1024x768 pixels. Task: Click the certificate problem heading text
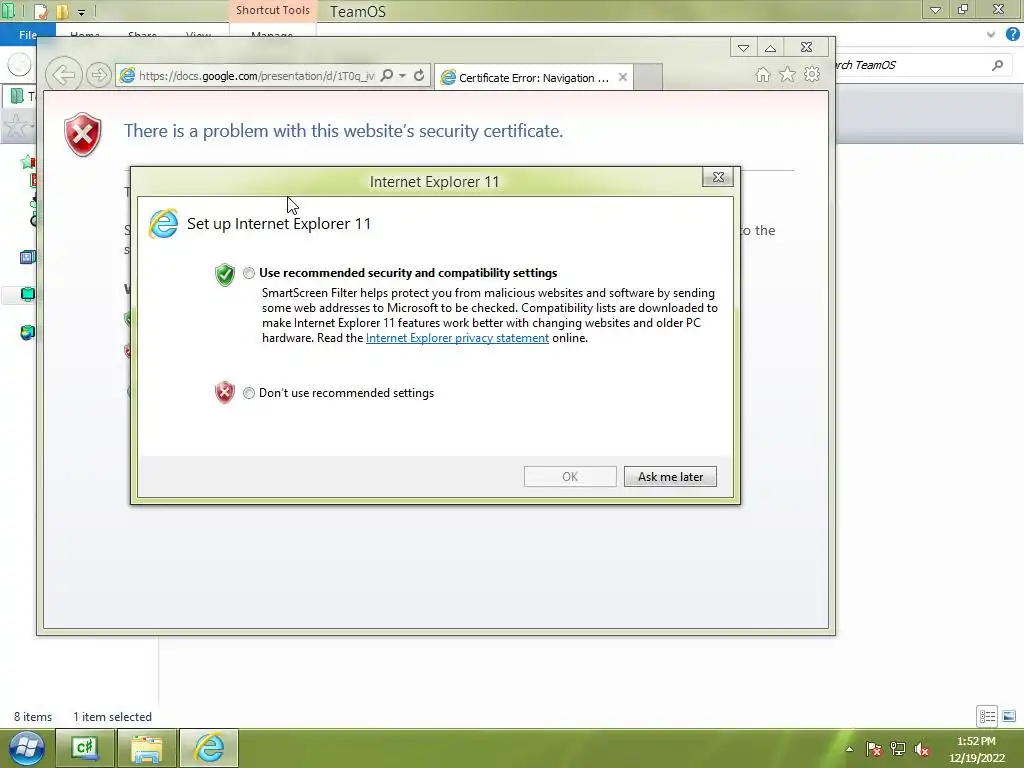tap(344, 131)
